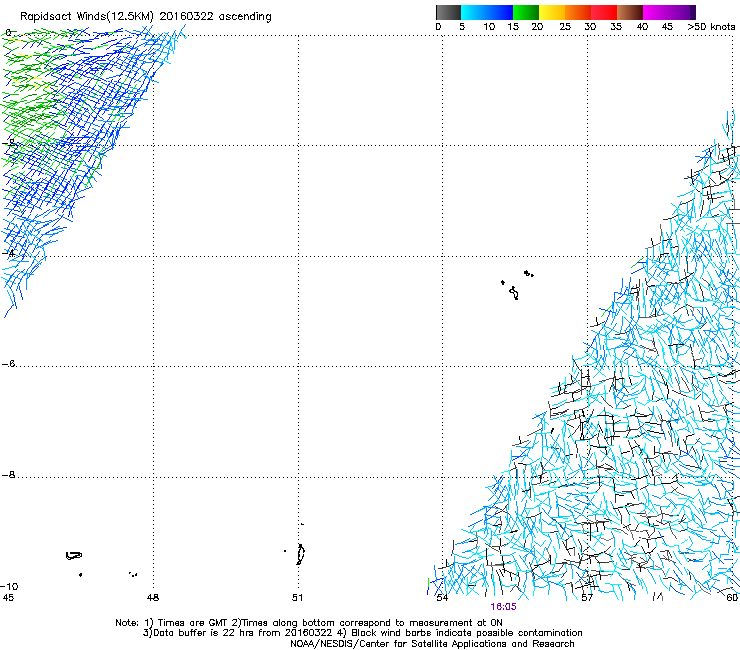
Task: Click longitude label '57' on bottom axis
Action: [587, 598]
